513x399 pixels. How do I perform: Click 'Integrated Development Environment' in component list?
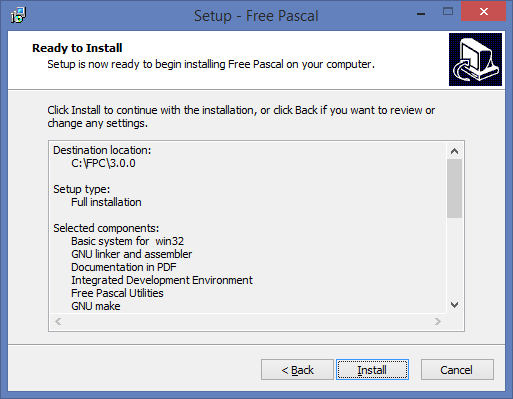[x=162, y=280]
